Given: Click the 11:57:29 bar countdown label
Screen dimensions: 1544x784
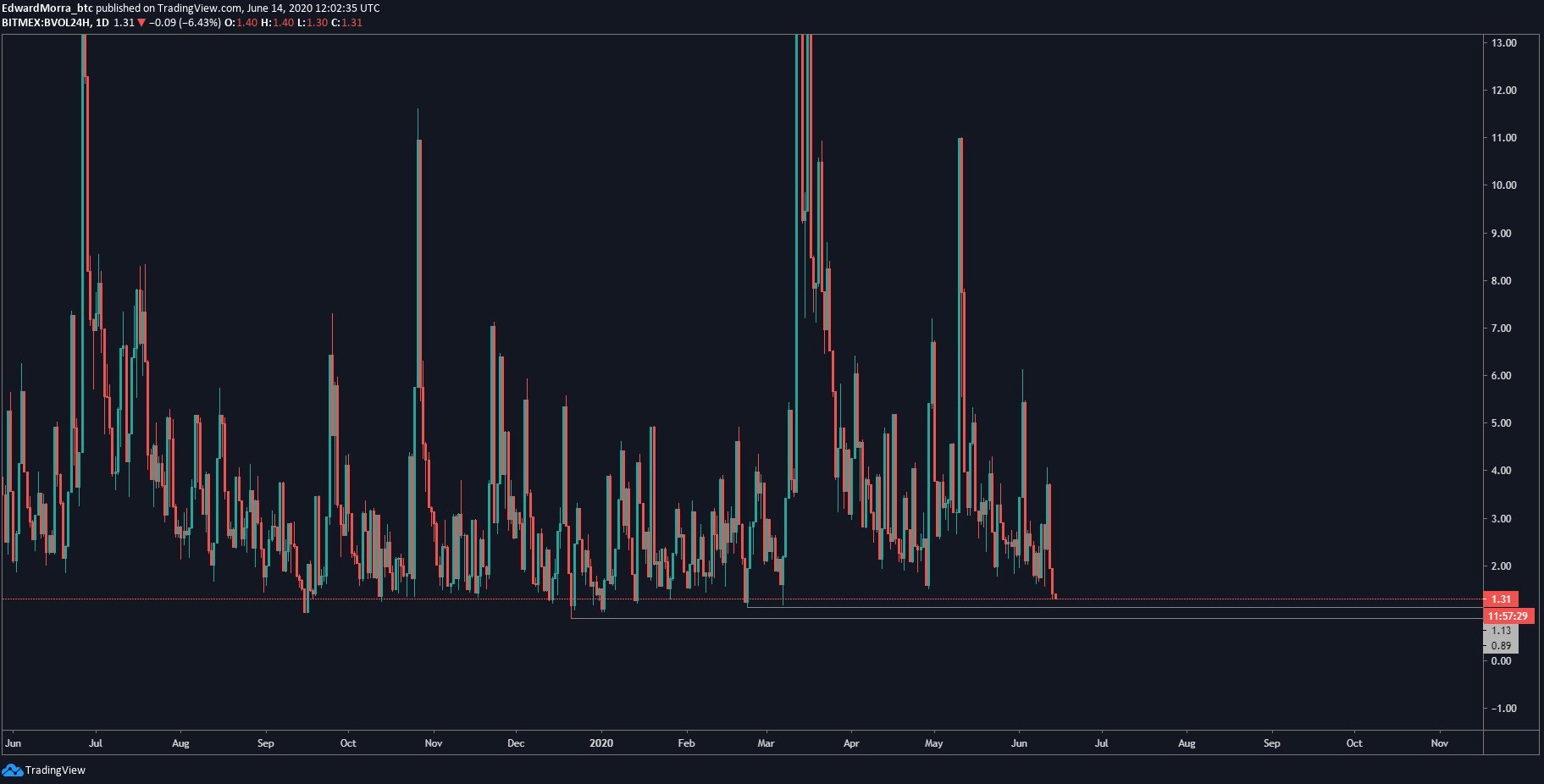Looking at the screenshot, I should click(x=1508, y=616).
